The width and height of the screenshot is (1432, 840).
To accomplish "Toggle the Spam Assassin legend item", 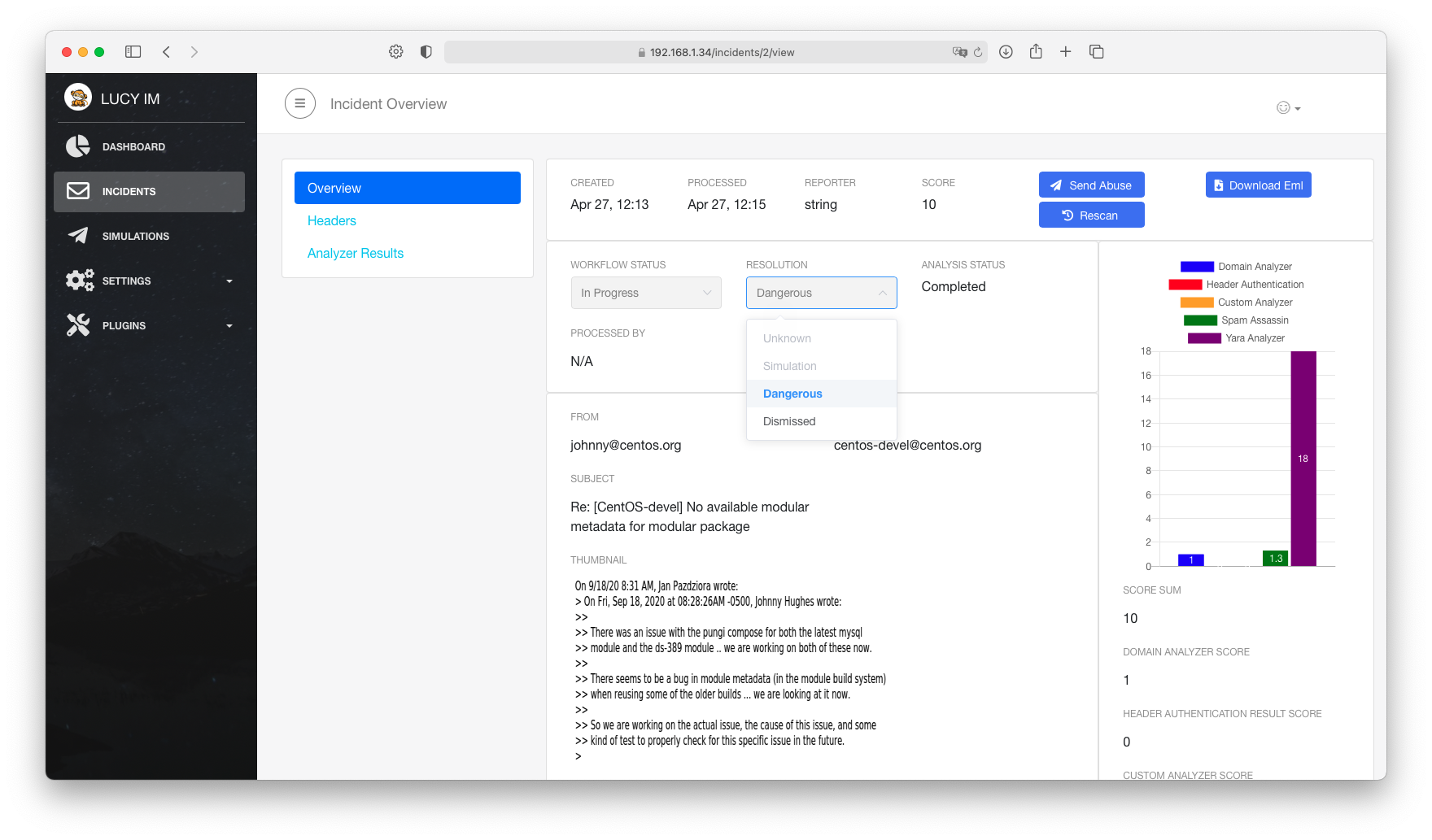I will tap(1236, 320).
